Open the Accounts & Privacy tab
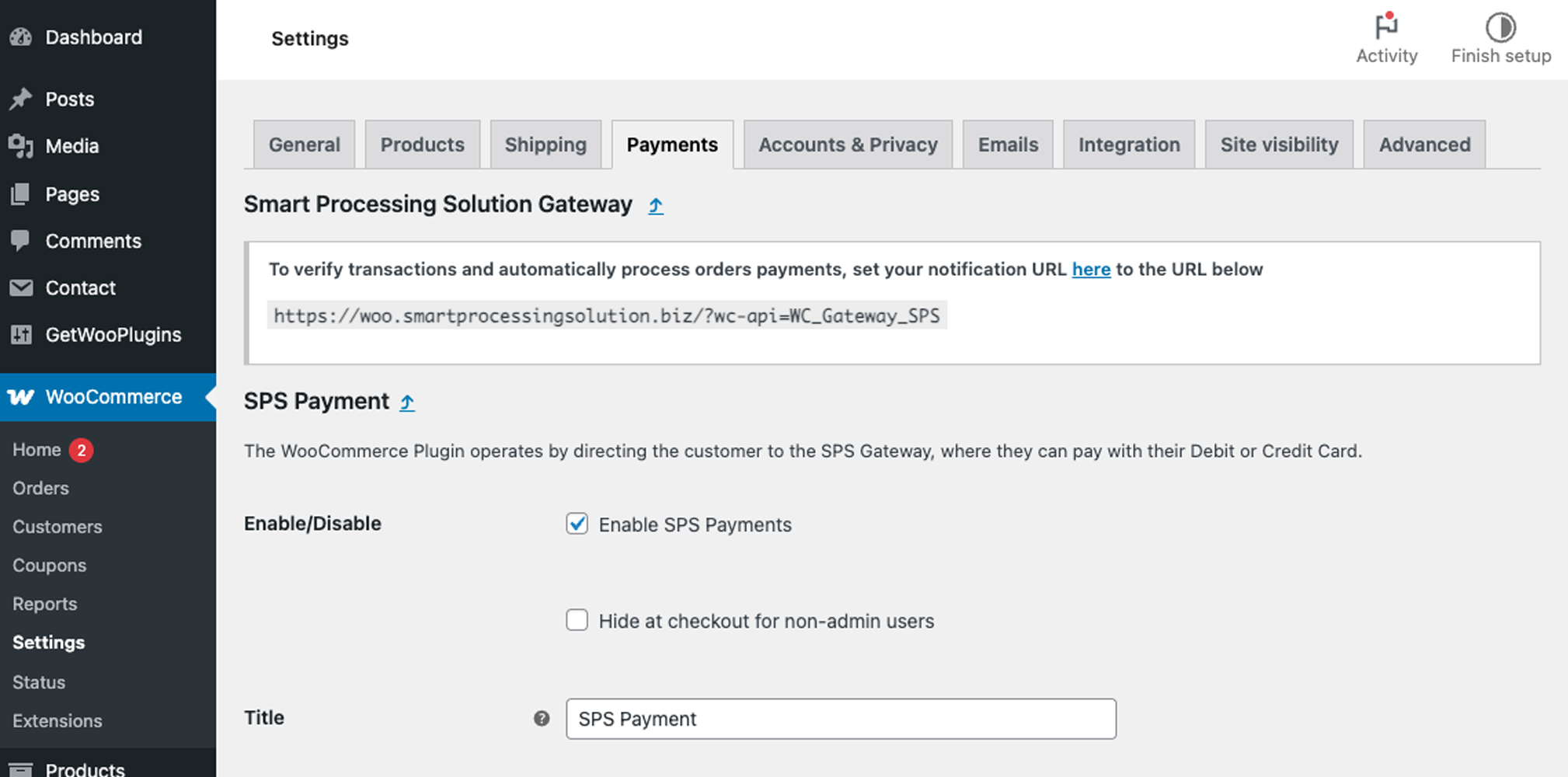1568x777 pixels. [x=847, y=145]
